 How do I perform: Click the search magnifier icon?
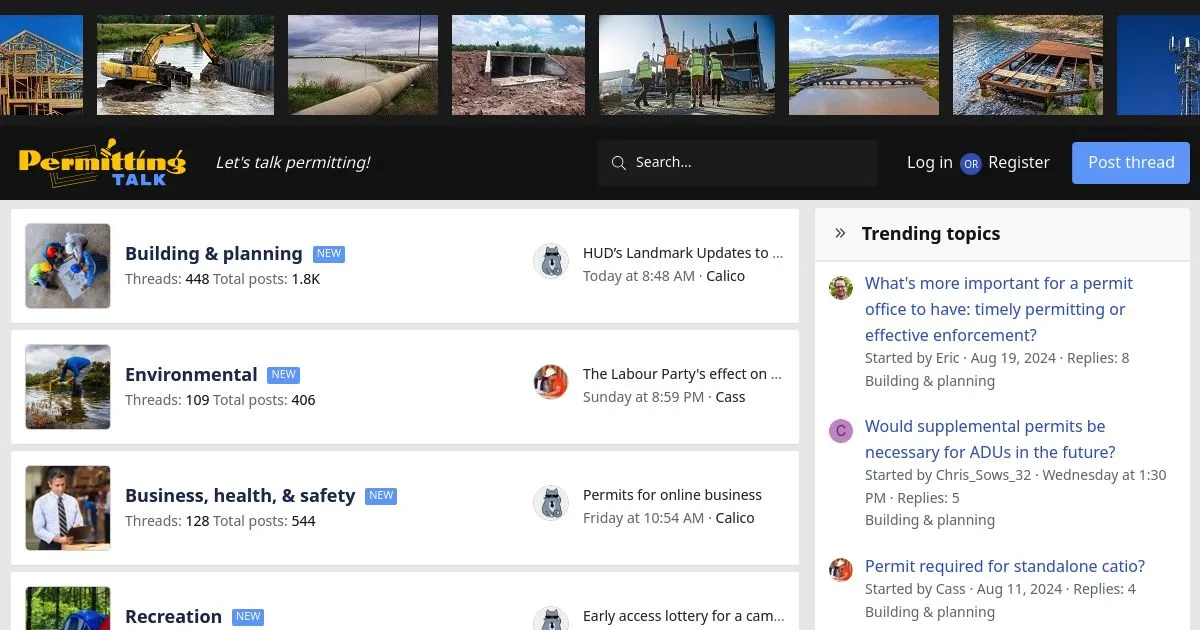tap(619, 162)
